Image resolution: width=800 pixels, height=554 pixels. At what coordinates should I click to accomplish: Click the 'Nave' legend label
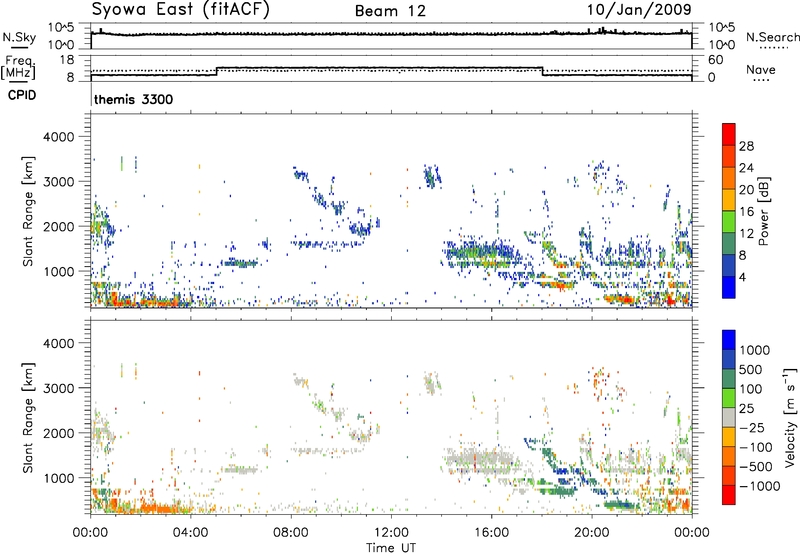(x=761, y=70)
